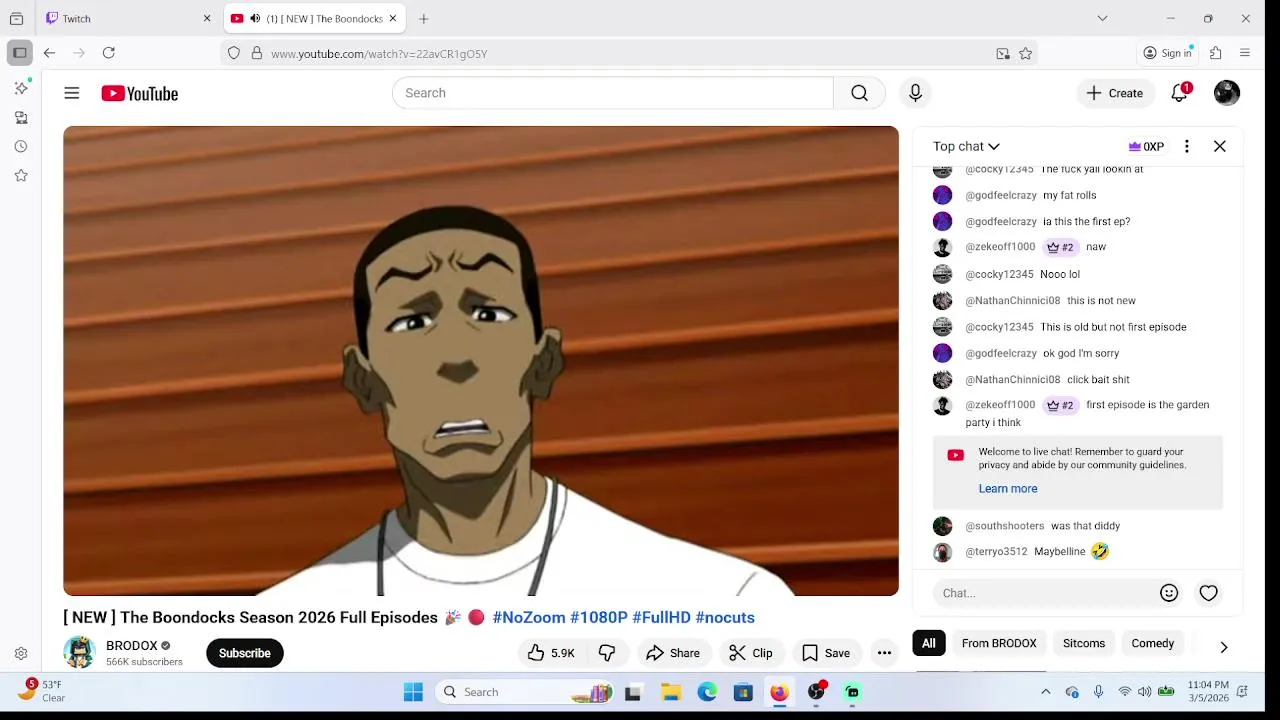Open the #FullHD hashtag link
Viewport: 1280px width, 720px height.
661,617
